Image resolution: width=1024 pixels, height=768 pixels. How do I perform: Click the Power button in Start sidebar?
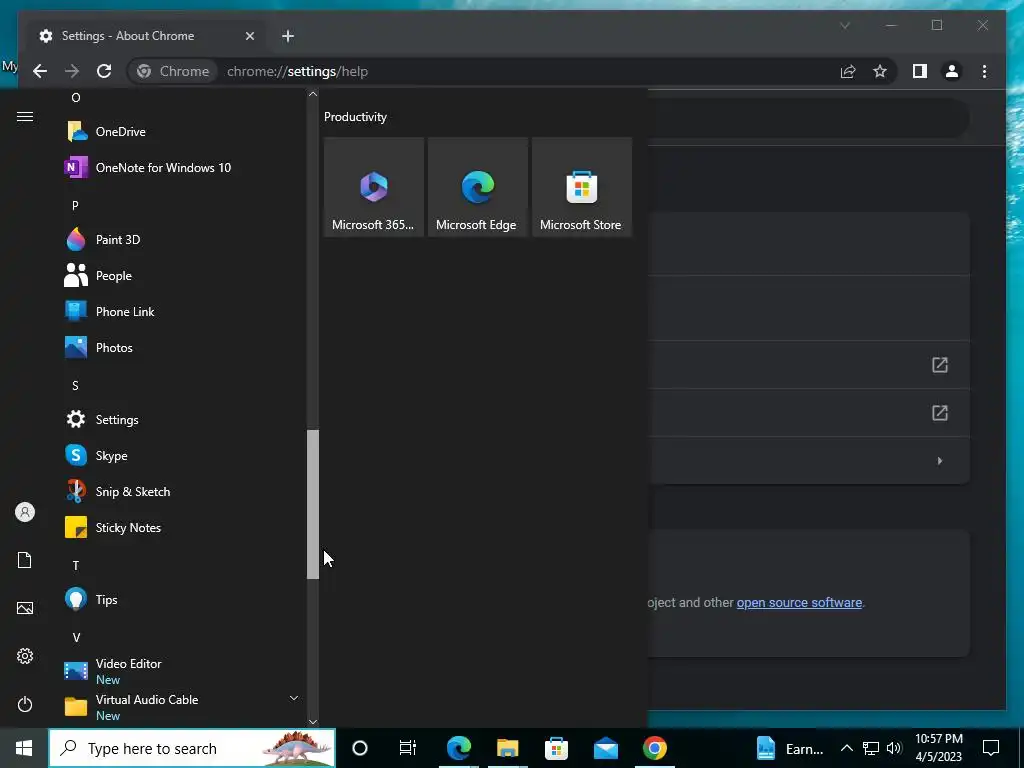25,704
